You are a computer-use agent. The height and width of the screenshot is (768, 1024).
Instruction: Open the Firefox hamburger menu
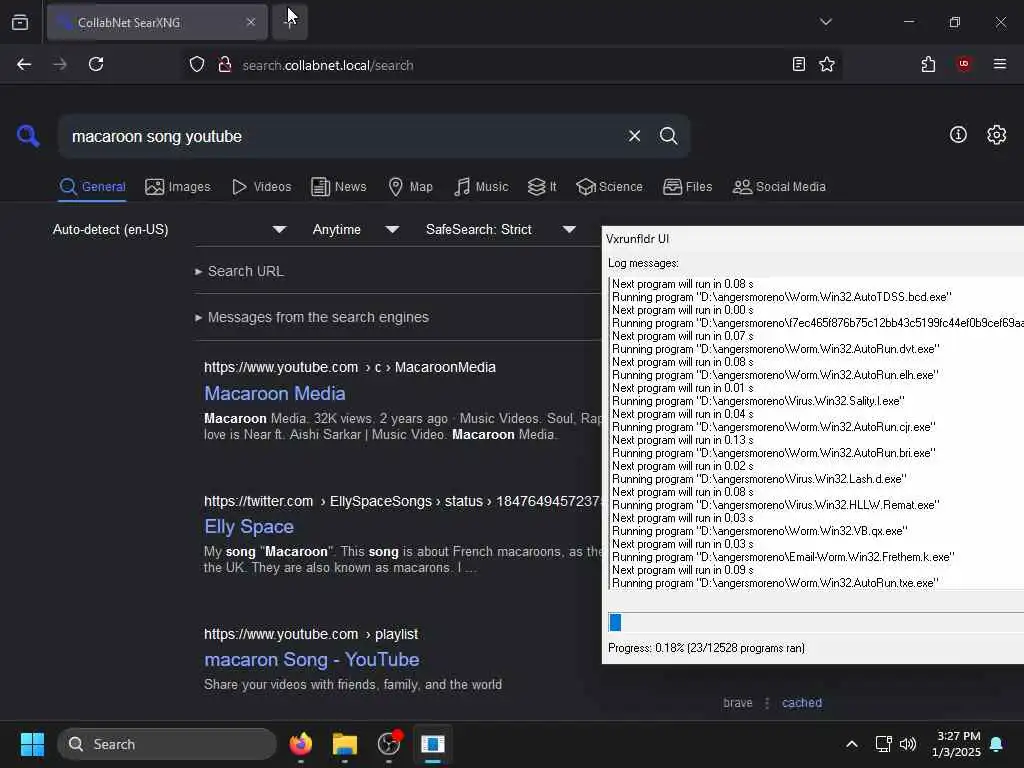(x=999, y=64)
